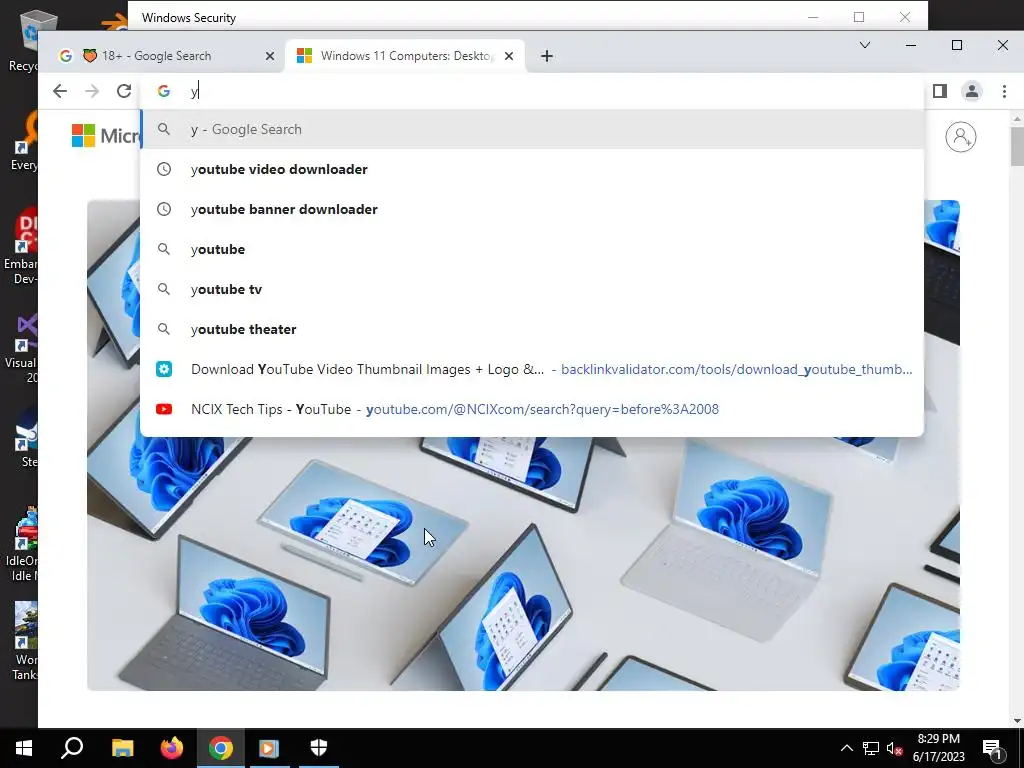Click the red YouTube favicon in suggestions
Viewport: 1024px width, 768px height.
pos(164,409)
